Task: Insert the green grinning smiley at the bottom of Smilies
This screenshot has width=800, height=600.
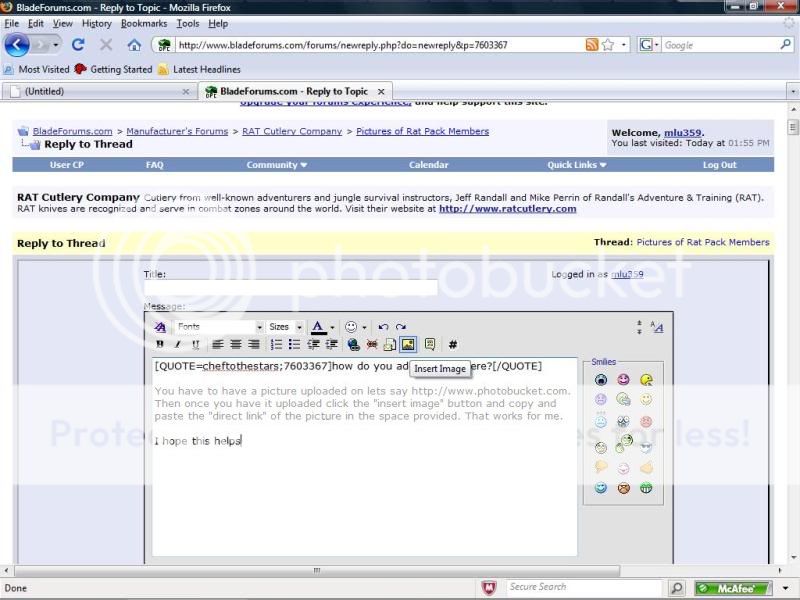Action: click(646, 488)
